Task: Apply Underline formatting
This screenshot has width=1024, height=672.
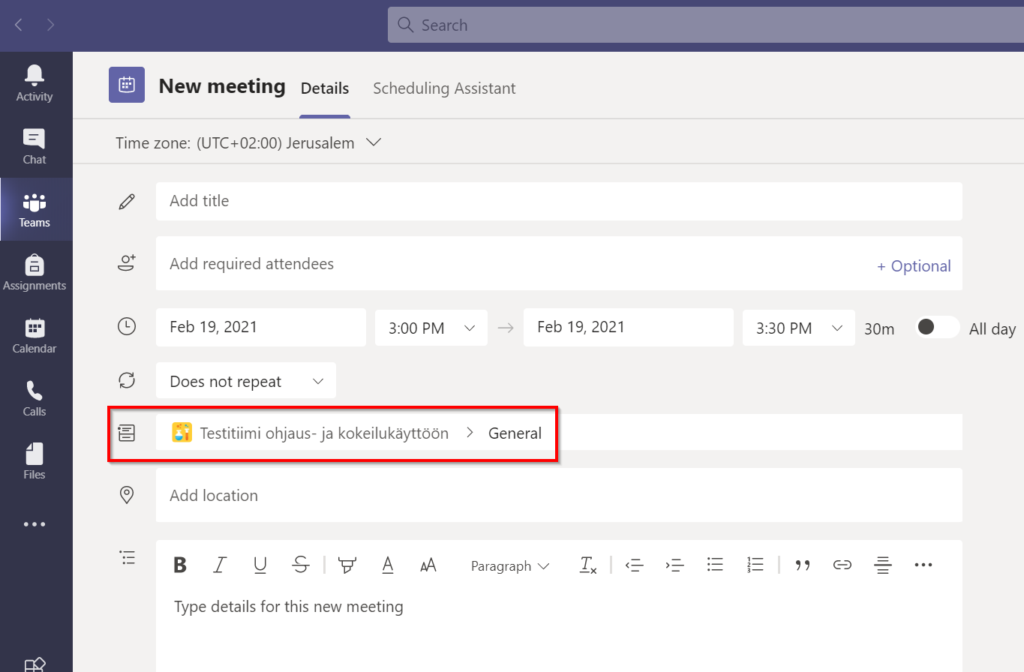Action: click(x=260, y=565)
